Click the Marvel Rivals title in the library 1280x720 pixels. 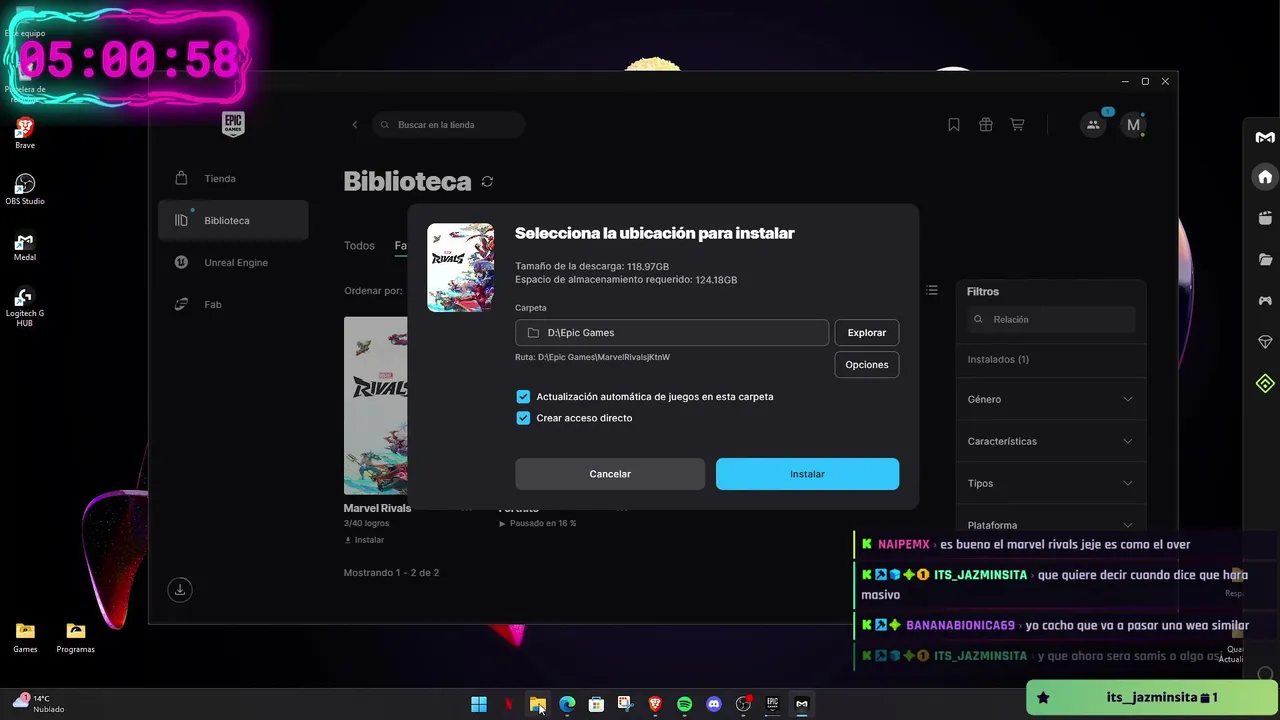(x=377, y=508)
